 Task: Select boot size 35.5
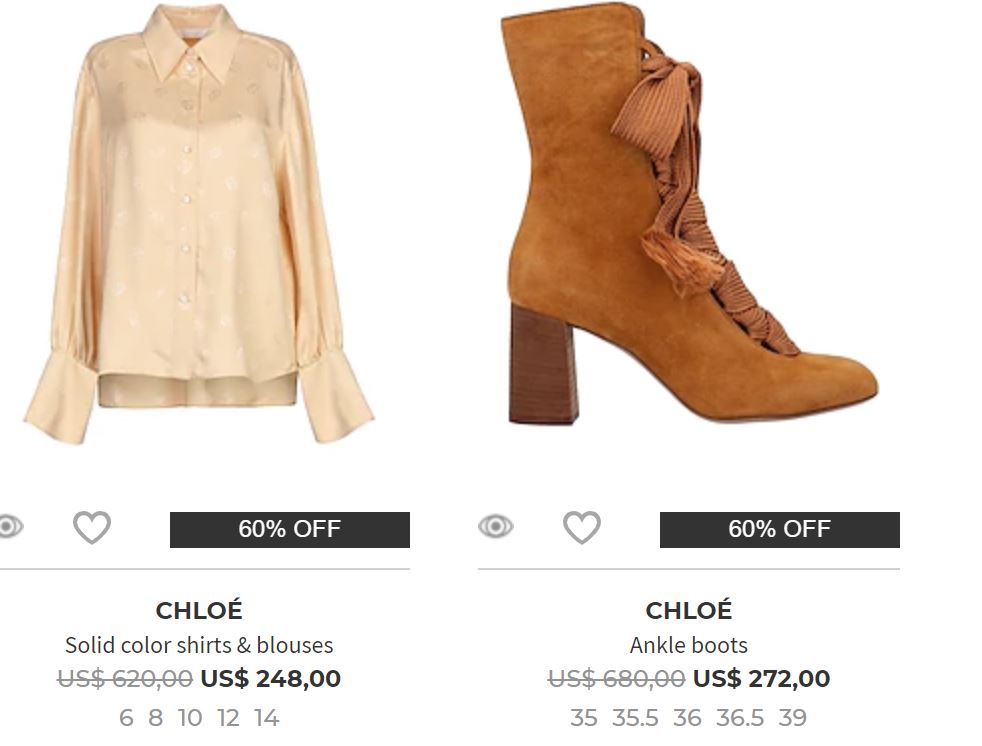tap(635, 718)
